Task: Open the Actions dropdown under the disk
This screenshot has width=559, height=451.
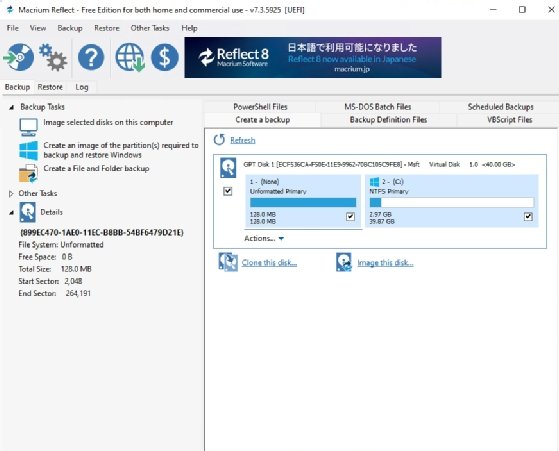Action: point(264,238)
